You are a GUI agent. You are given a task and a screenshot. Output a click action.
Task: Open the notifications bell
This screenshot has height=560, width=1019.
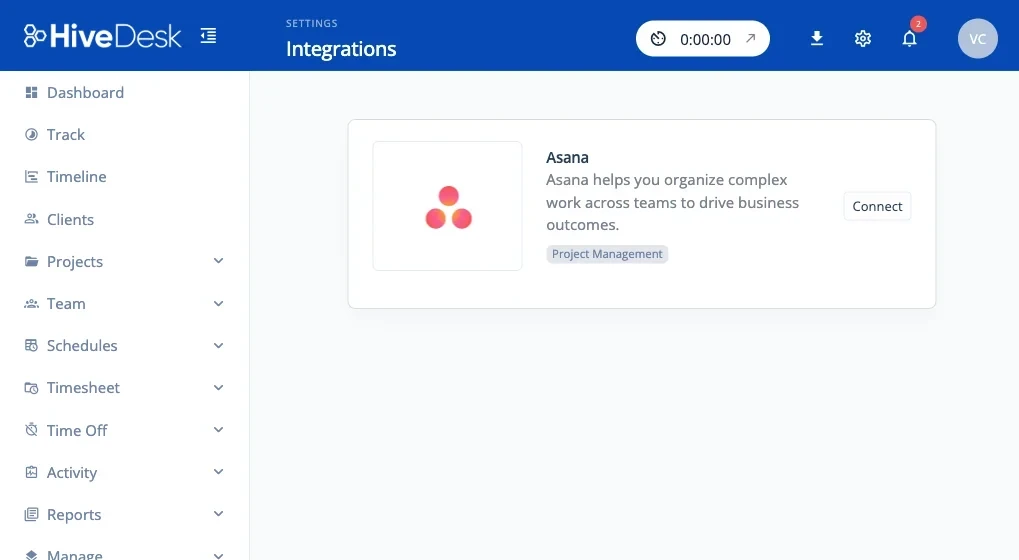[x=909, y=39]
